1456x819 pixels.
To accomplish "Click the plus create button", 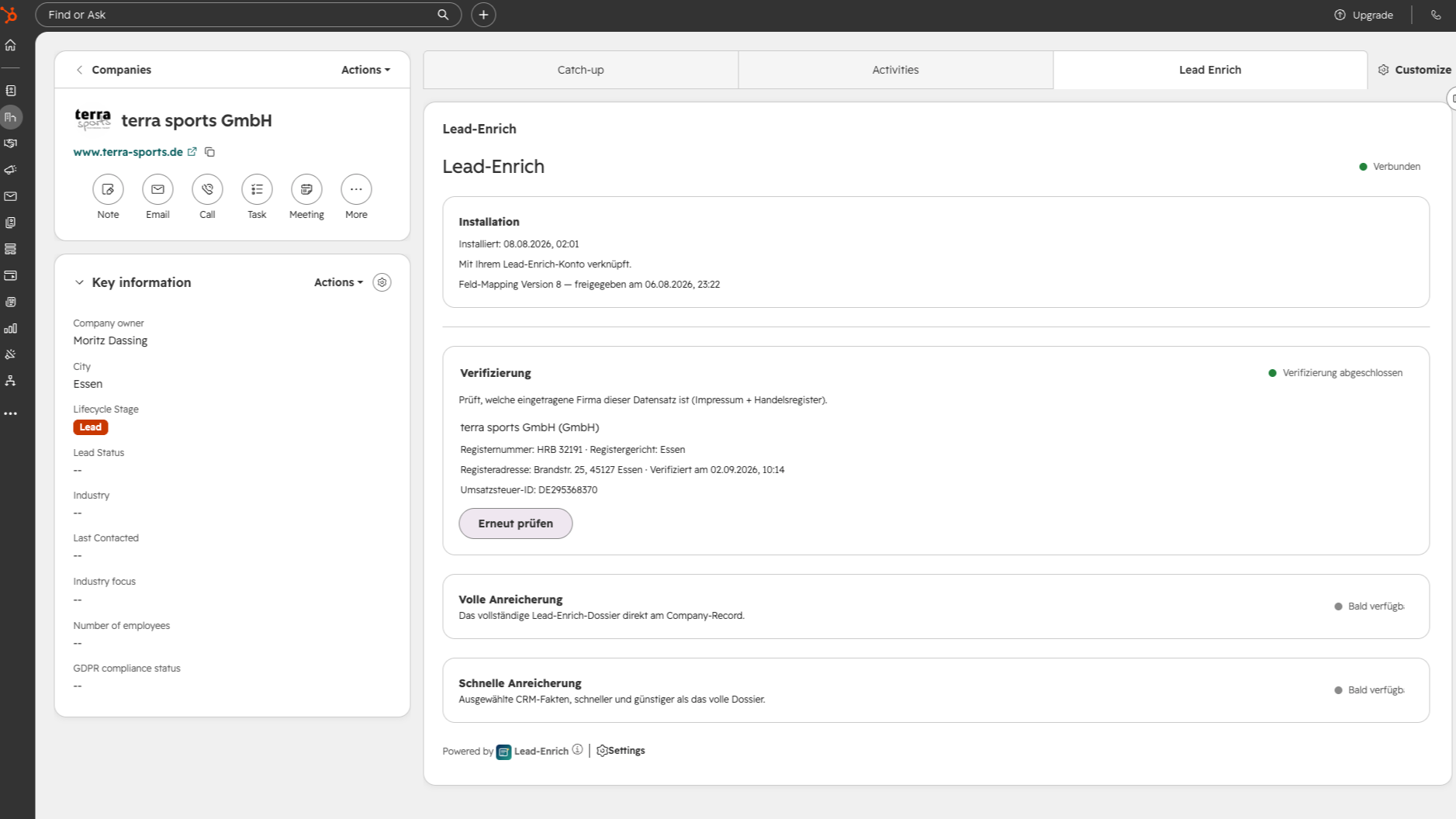I will coord(483,15).
